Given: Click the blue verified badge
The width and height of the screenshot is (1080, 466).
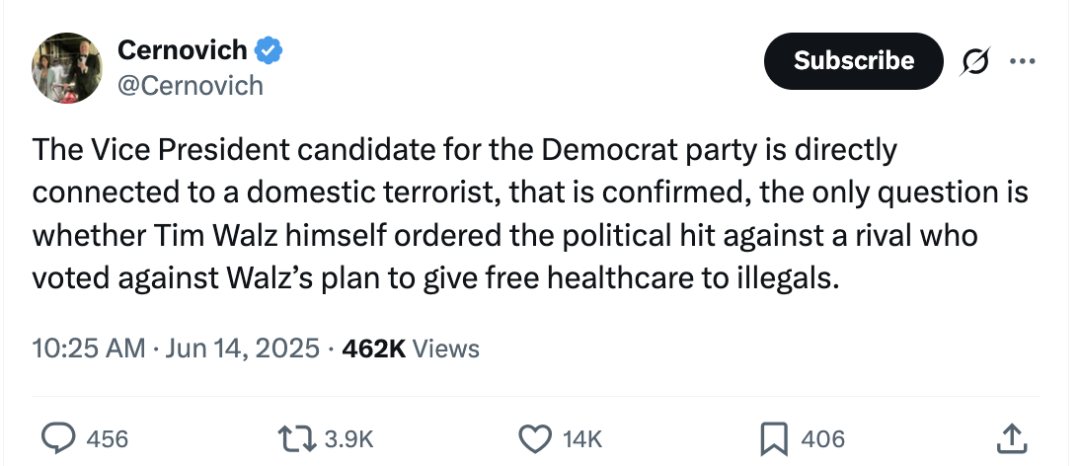Looking at the screenshot, I should point(269,50).
